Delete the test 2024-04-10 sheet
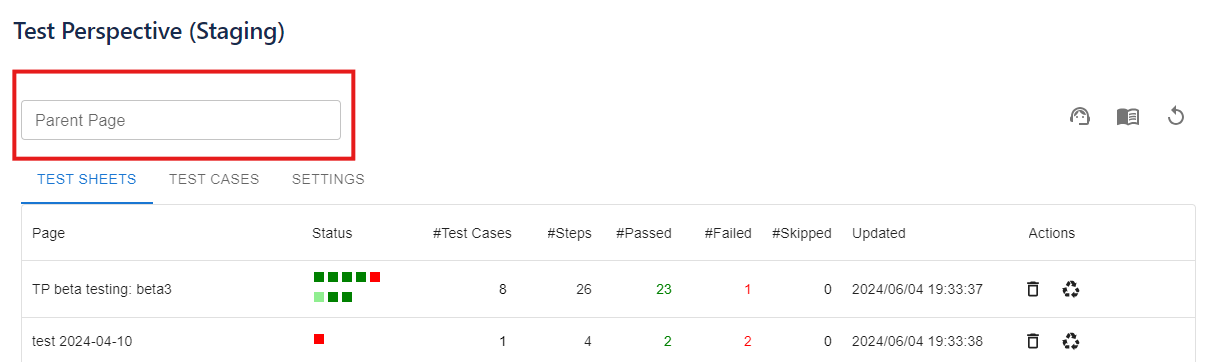Image resolution: width=1207 pixels, height=362 pixels. (1033, 341)
